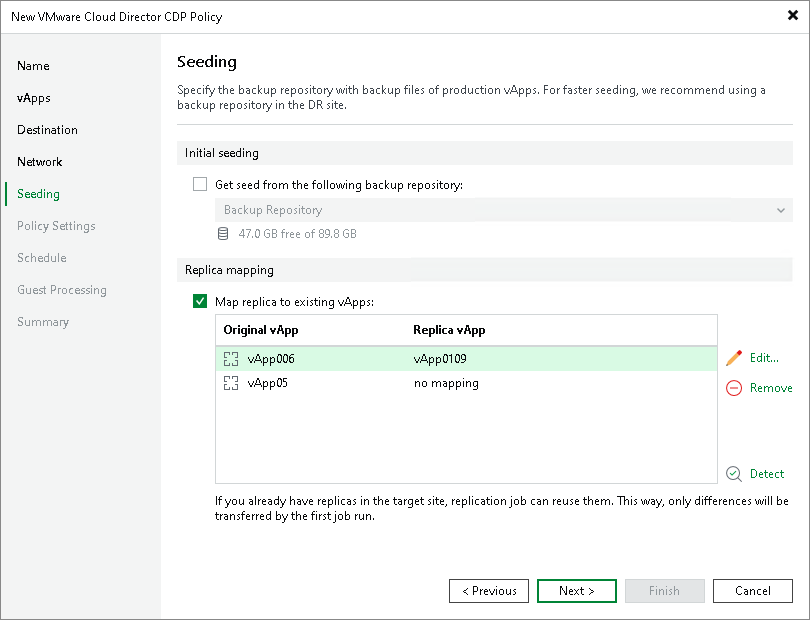Click the Replica mapping section header
This screenshot has width=810, height=620.
coord(485,270)
